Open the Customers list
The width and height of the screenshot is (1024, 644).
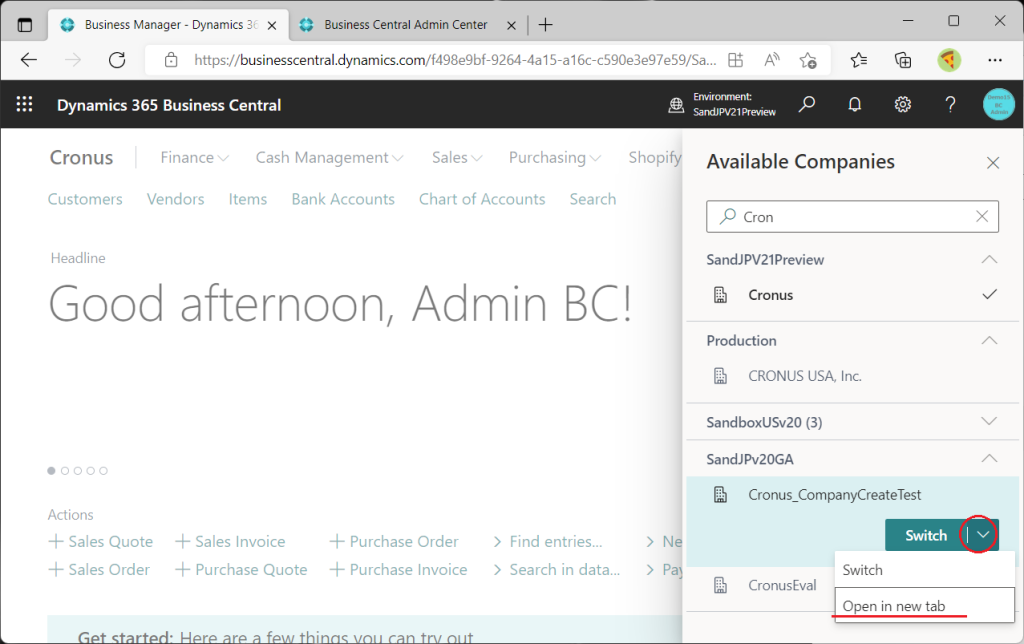tap(85, 199)
